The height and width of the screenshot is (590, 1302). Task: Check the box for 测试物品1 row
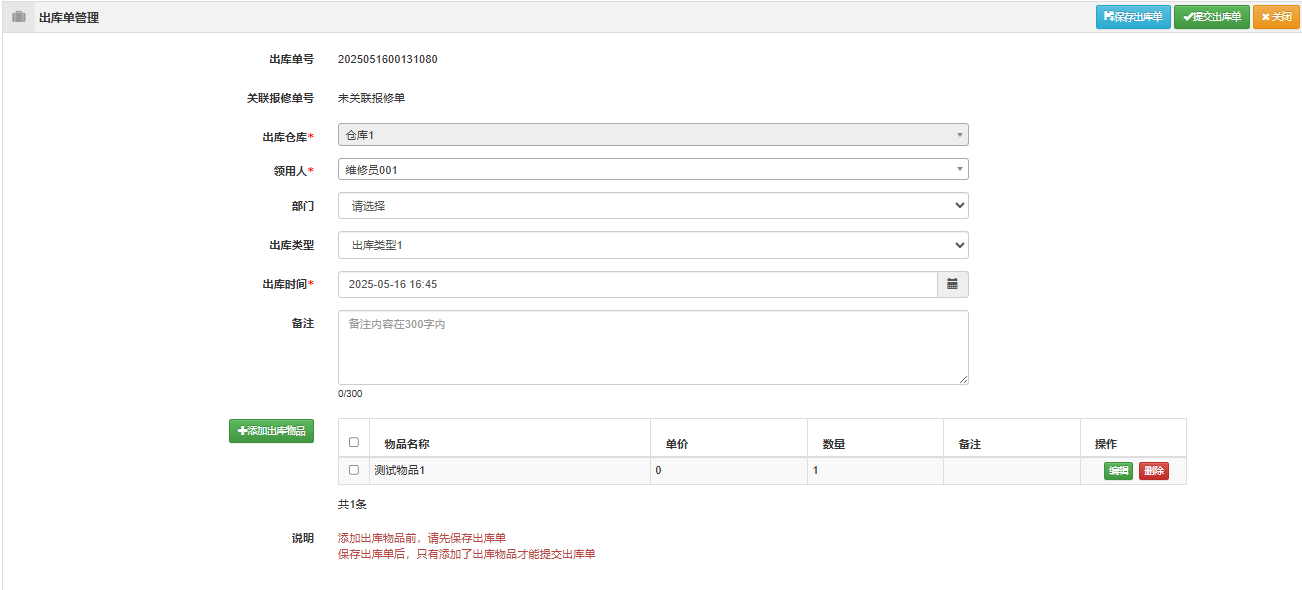[x=354, y=470]
